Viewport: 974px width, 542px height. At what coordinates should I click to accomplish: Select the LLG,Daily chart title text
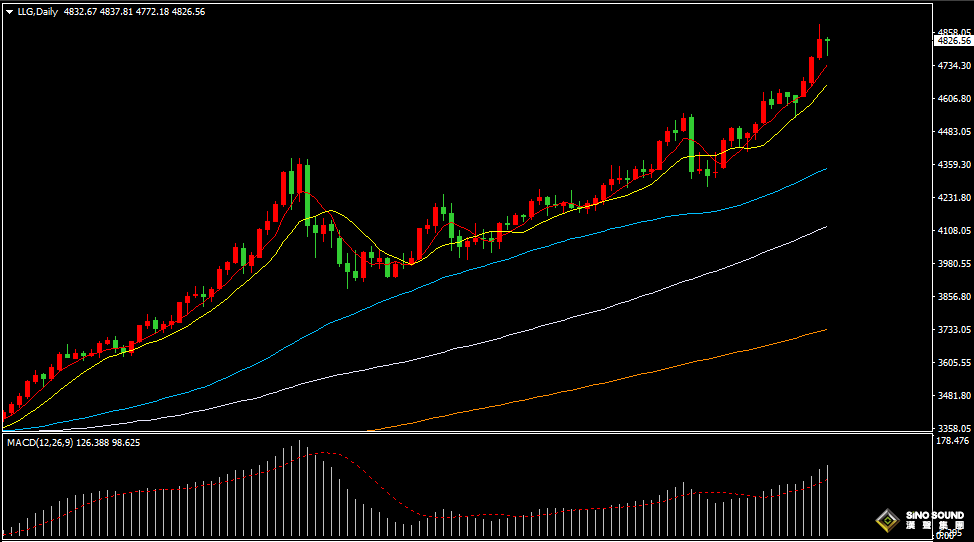37,12
